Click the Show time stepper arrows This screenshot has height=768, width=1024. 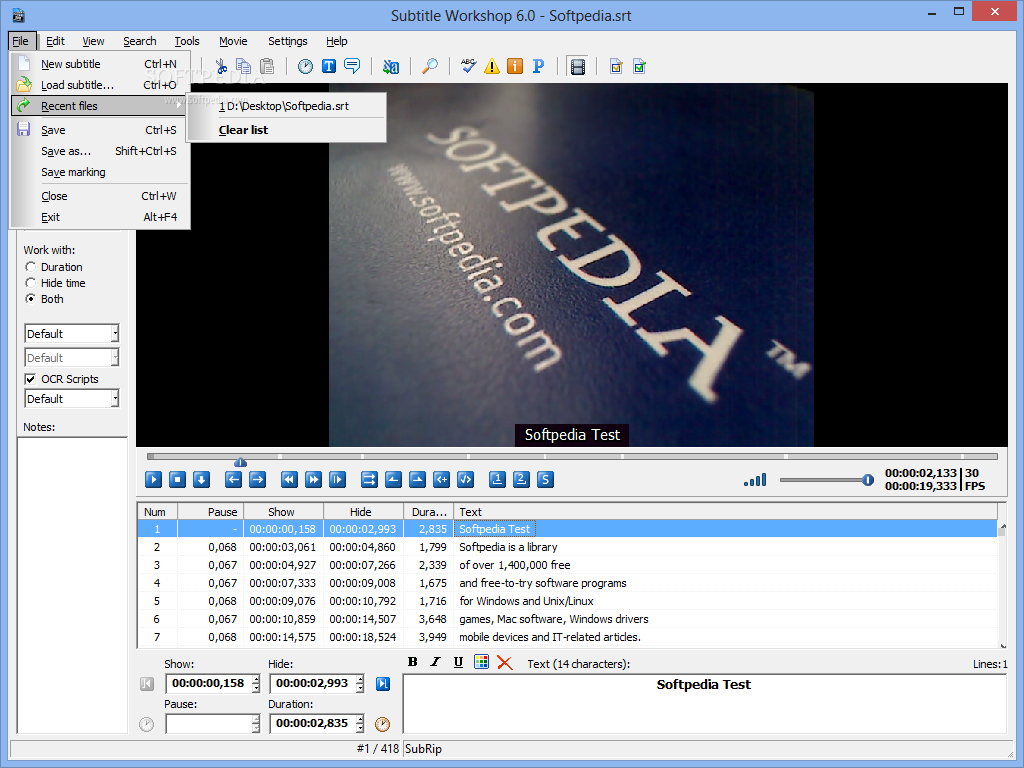[256, 684]
